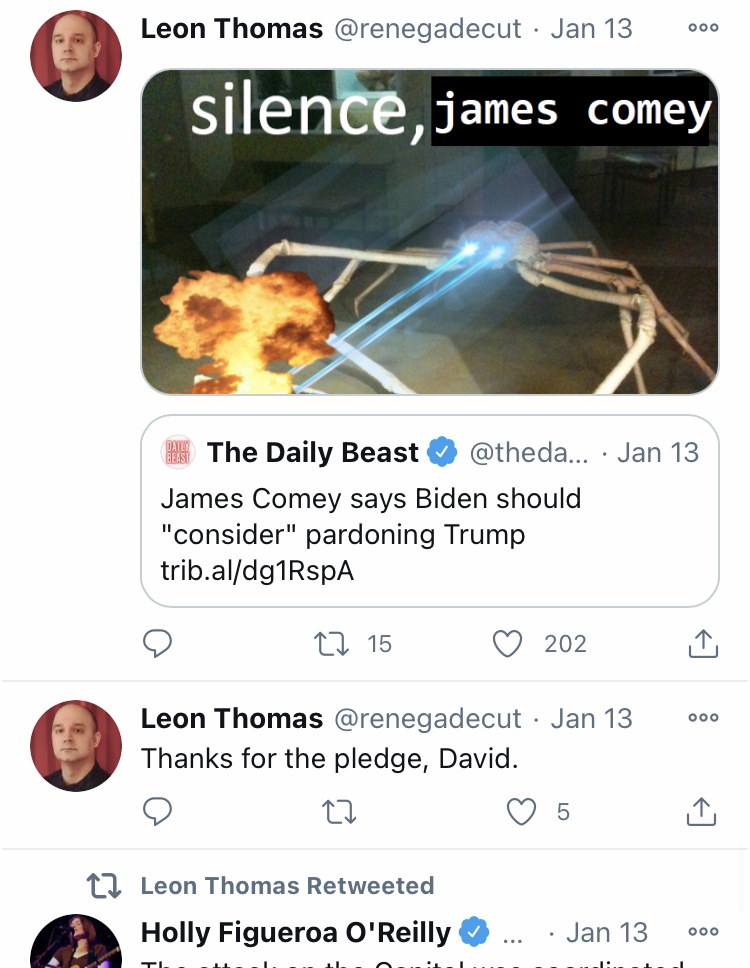The height and width of the screenshot is (968, 750).
Task: Open the 'Leon Thomas Retweeted' label
Action: tap(288, 885)
